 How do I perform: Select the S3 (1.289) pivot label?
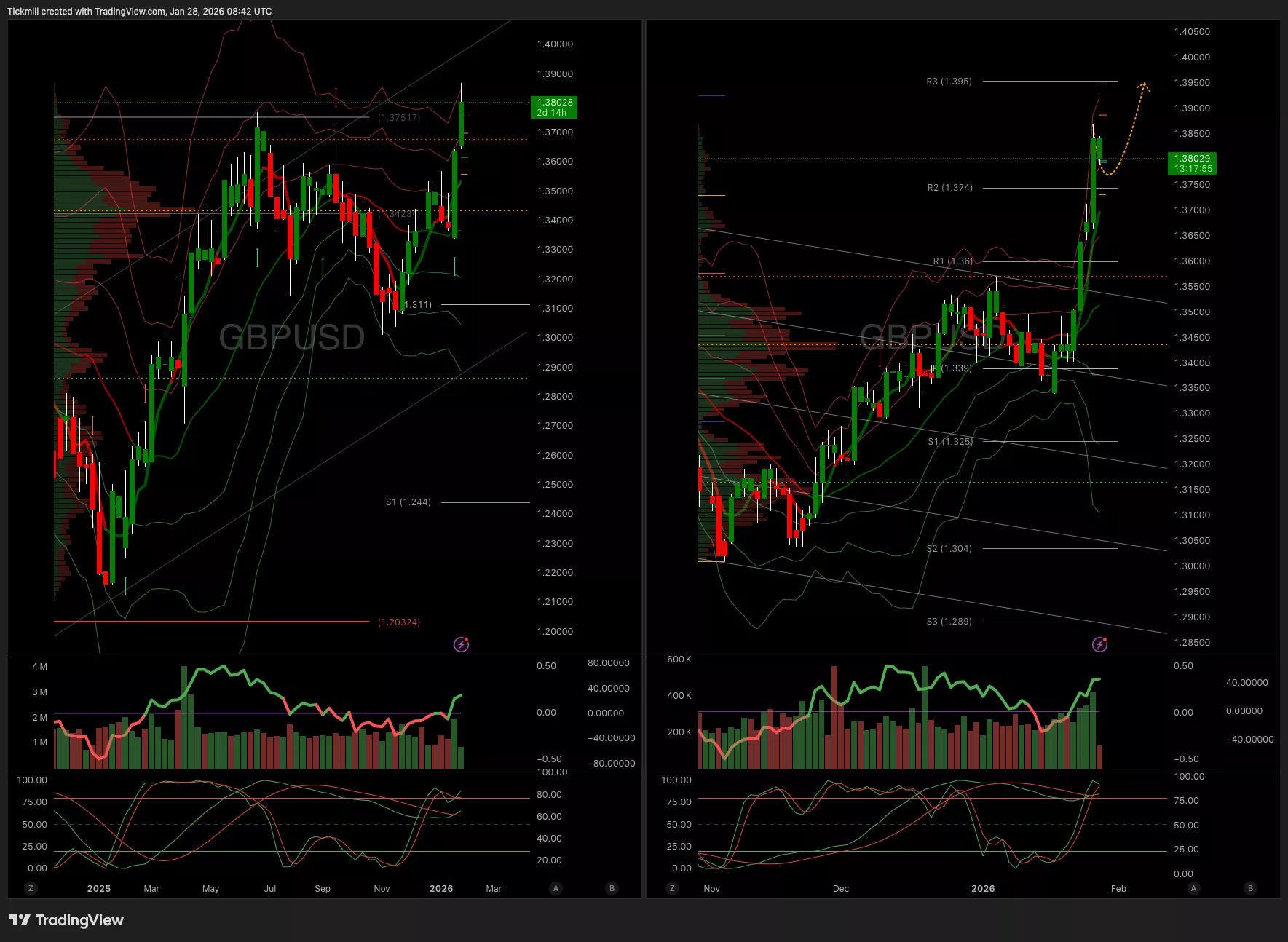(949, 622)
